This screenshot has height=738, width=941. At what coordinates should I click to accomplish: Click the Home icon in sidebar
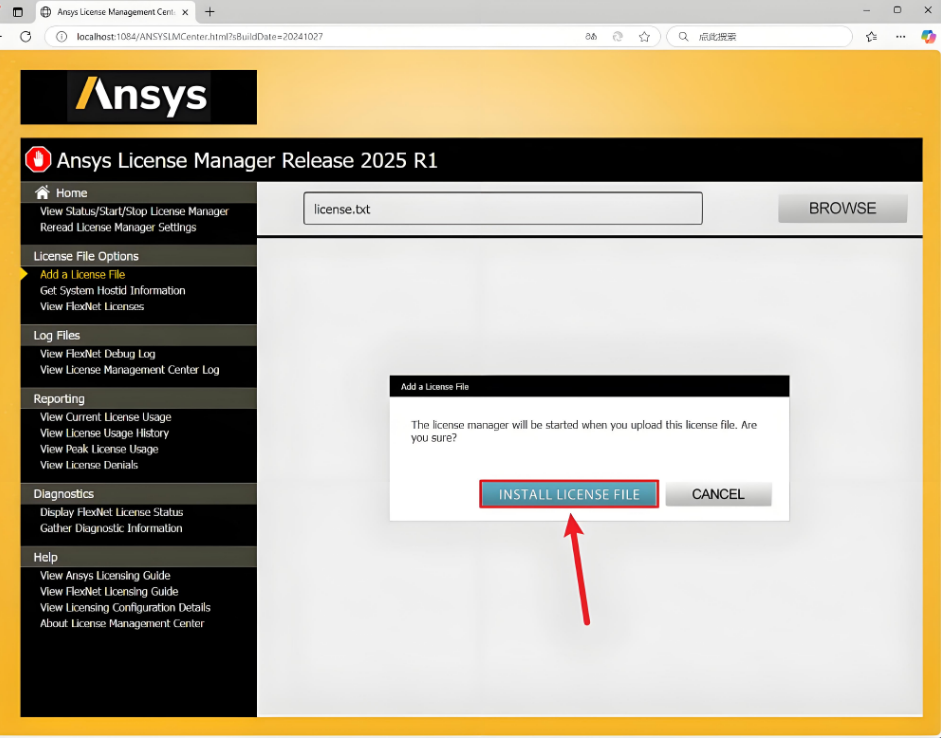[42, 193]
